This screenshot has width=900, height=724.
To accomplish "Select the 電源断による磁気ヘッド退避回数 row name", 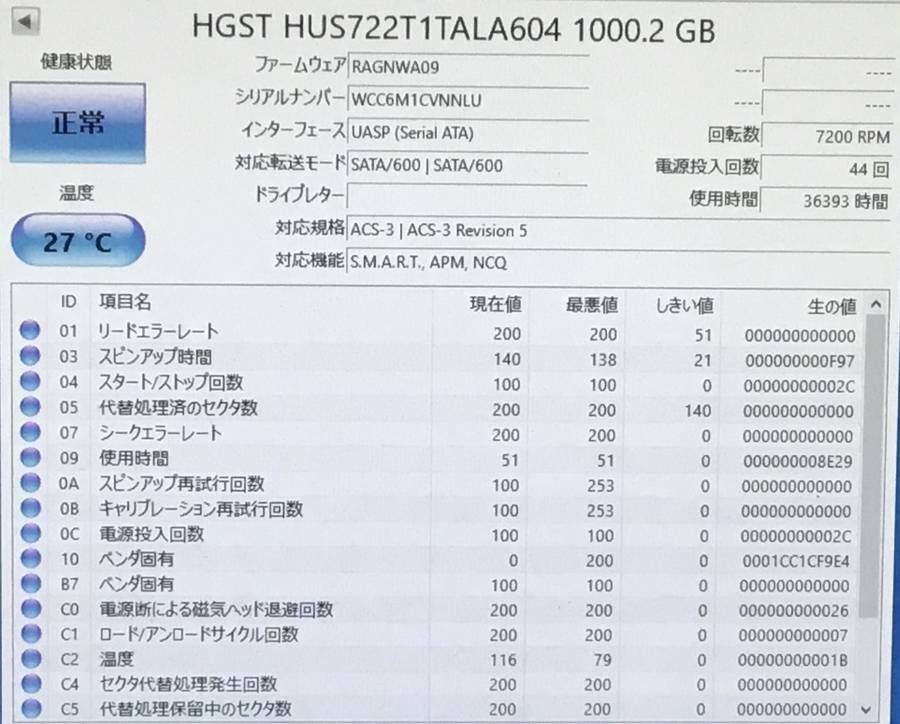I will pyautogui.click(x=216, y=609).
